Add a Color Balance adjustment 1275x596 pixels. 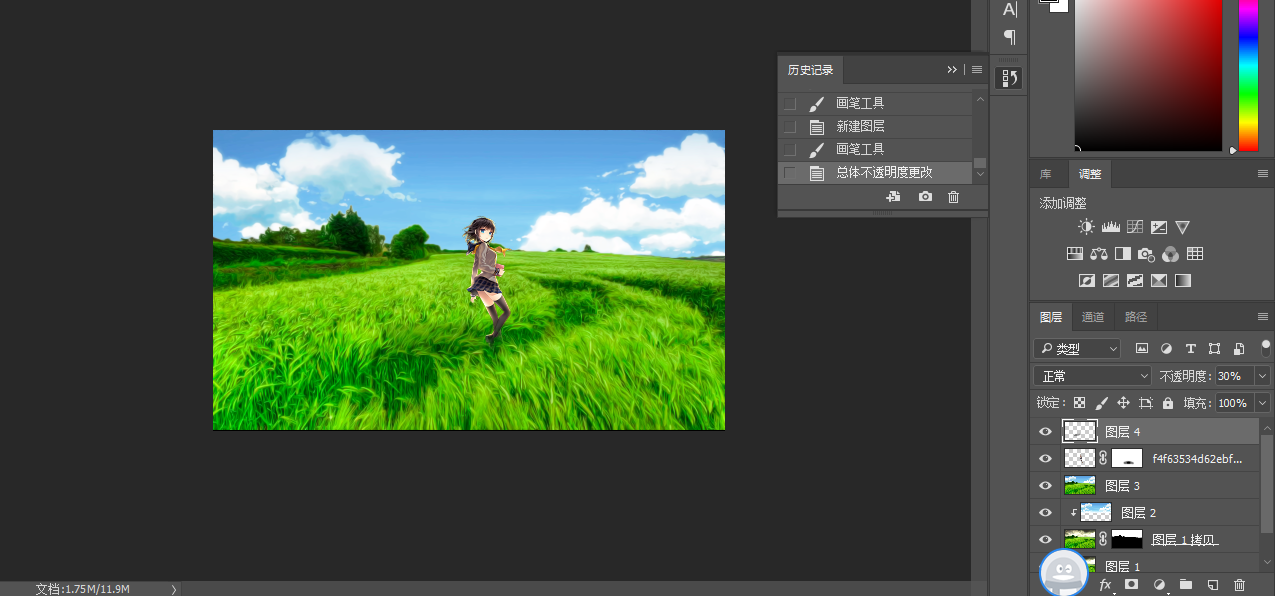coord(1099,254)
